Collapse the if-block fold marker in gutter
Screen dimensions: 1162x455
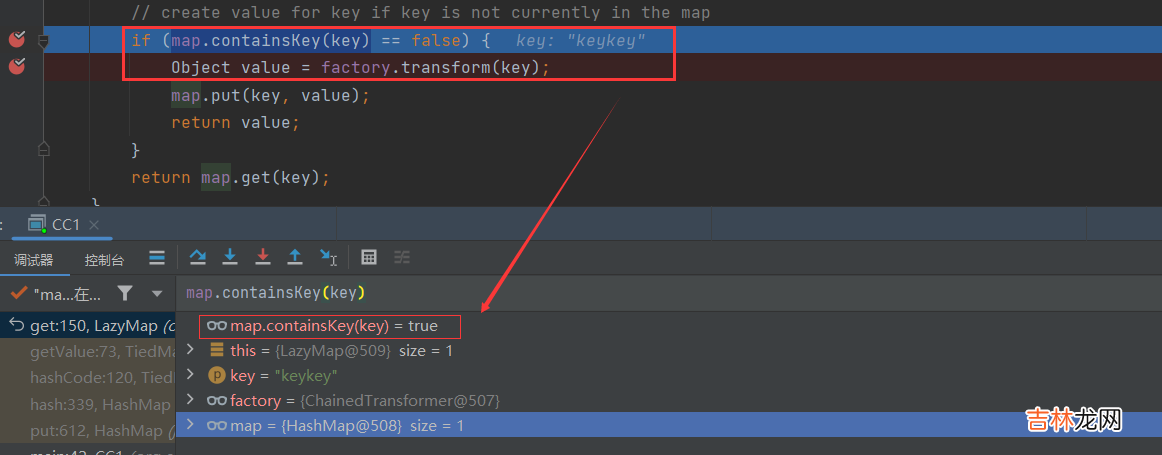(x=43, y=41)
